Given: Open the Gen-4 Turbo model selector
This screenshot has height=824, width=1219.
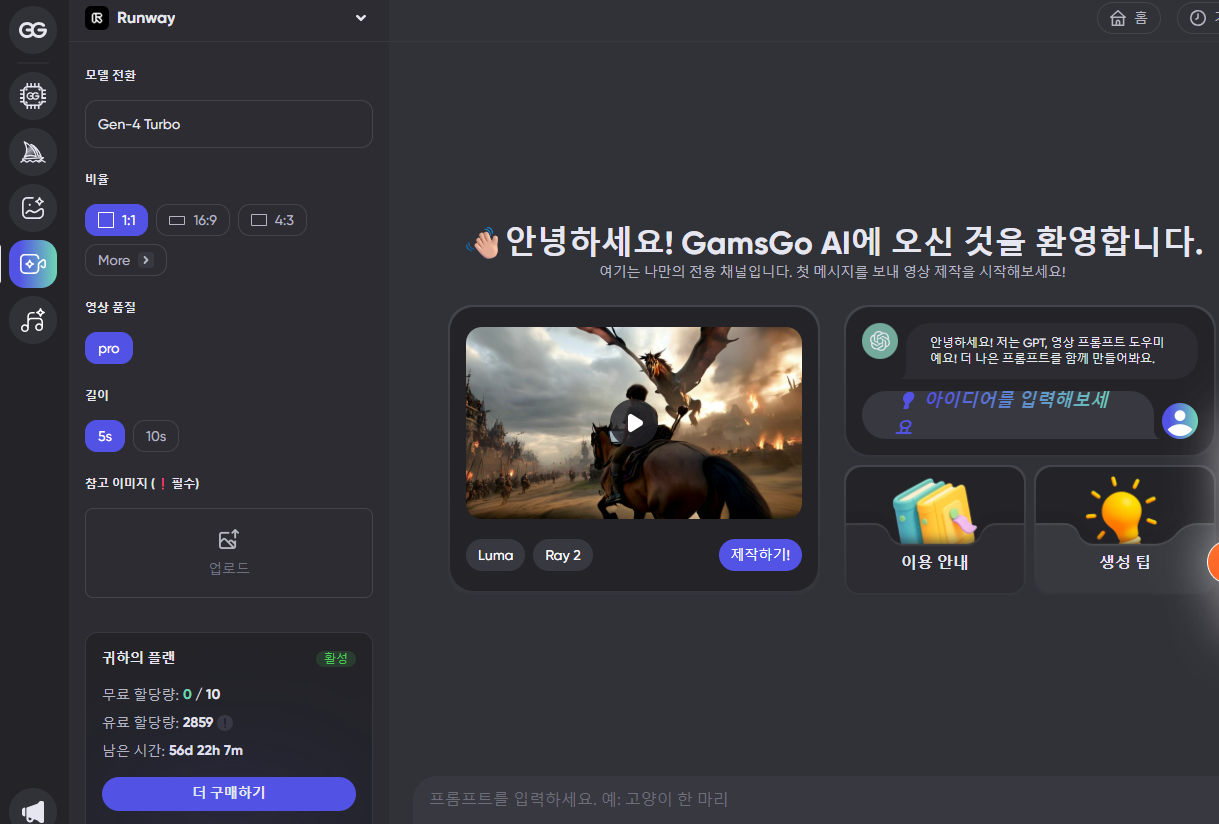Looking at the screenshot, I should (x=229, y=124).
